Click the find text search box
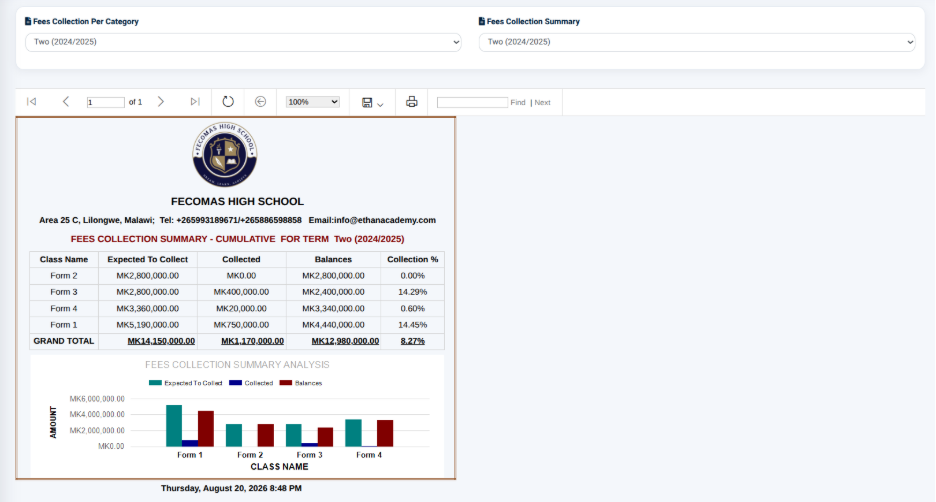 coord(472,102)
